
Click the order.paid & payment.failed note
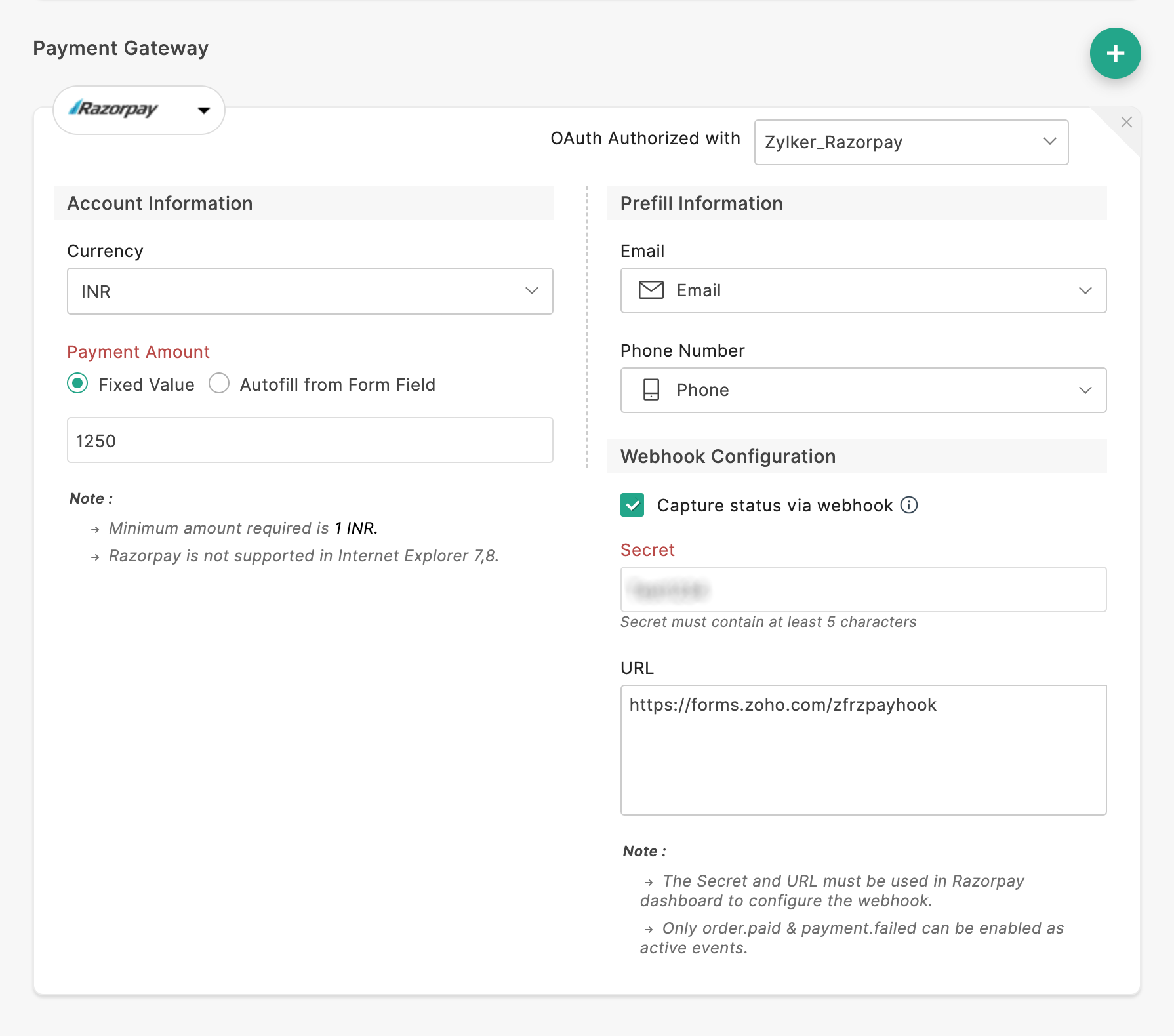[x=852, y=938]
